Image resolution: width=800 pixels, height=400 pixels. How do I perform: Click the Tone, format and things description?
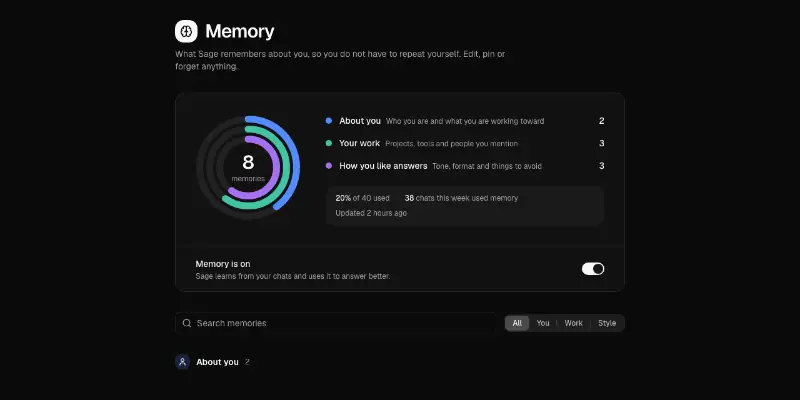[x=487, y=166]
